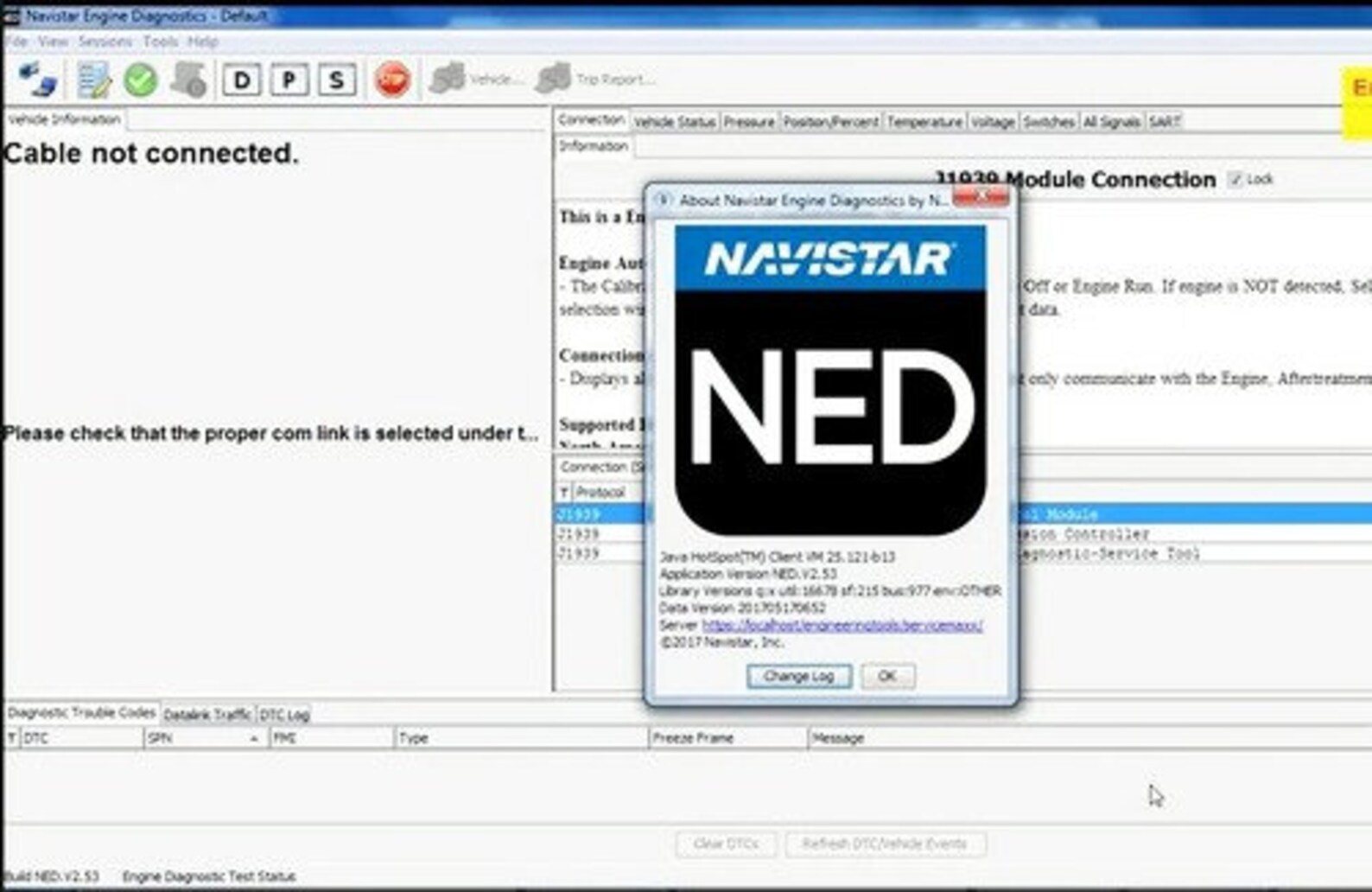Click the info icon in About dialog title
The width and height of the screenshot is (1372, 892).
tap(663, 200)
